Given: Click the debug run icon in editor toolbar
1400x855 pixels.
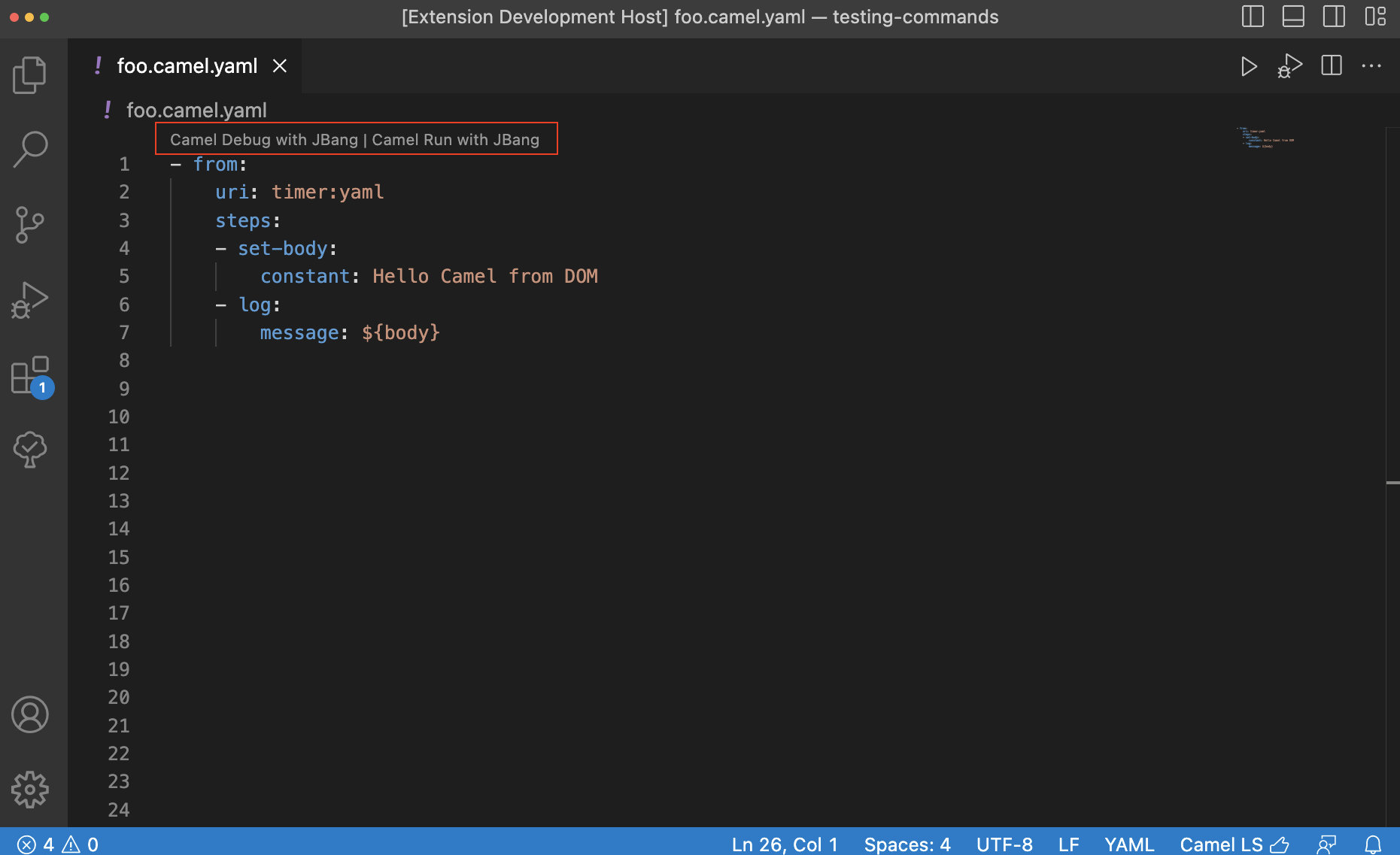Looking at the screenshot, I should (1290, 66).
